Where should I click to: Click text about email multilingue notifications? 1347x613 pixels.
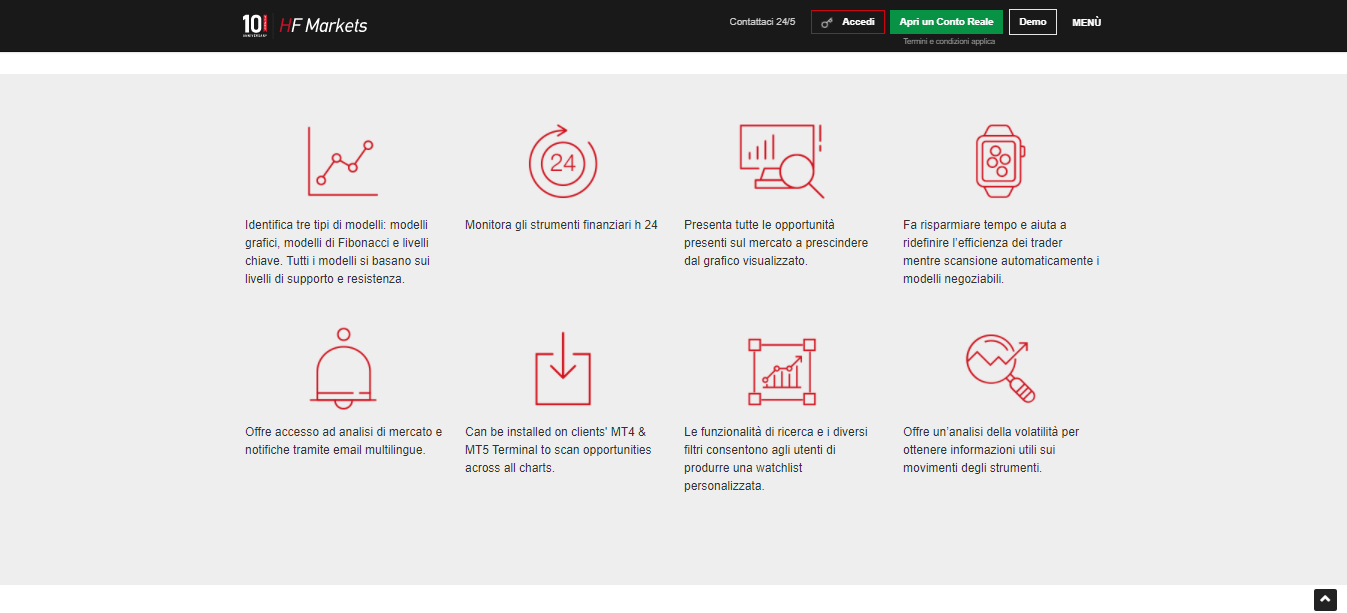(343, 441)
